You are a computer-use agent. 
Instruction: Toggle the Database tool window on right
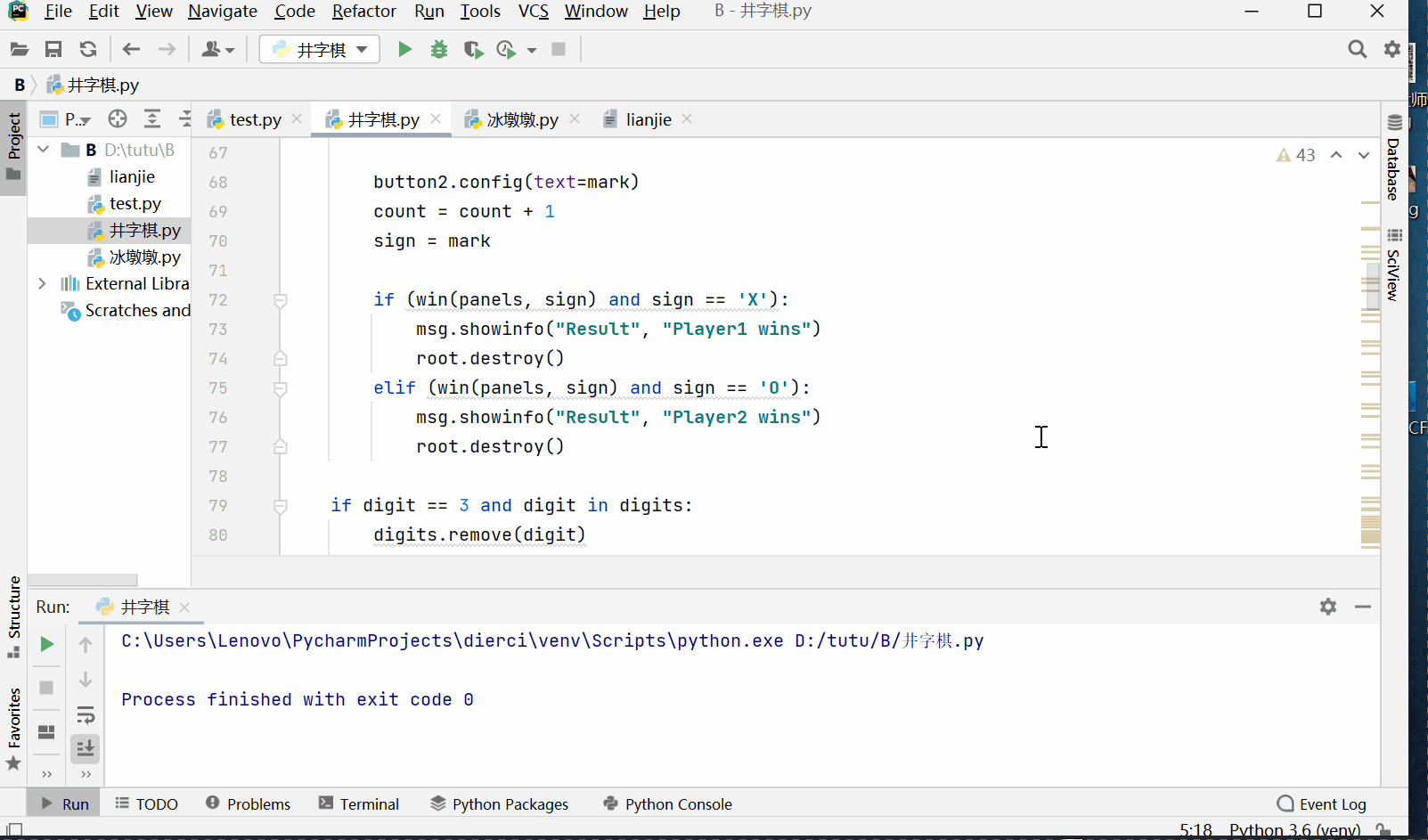click(x=1394, y=158)
